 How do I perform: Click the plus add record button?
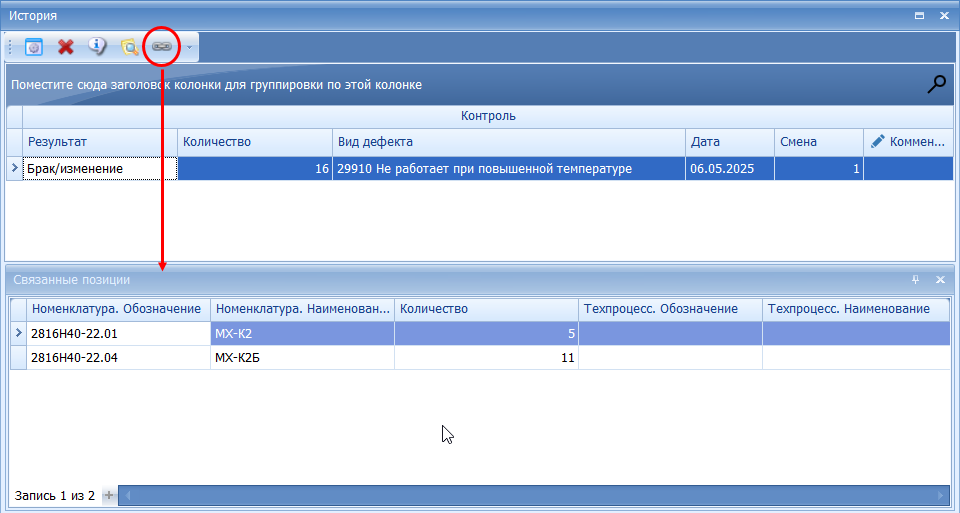109,495
